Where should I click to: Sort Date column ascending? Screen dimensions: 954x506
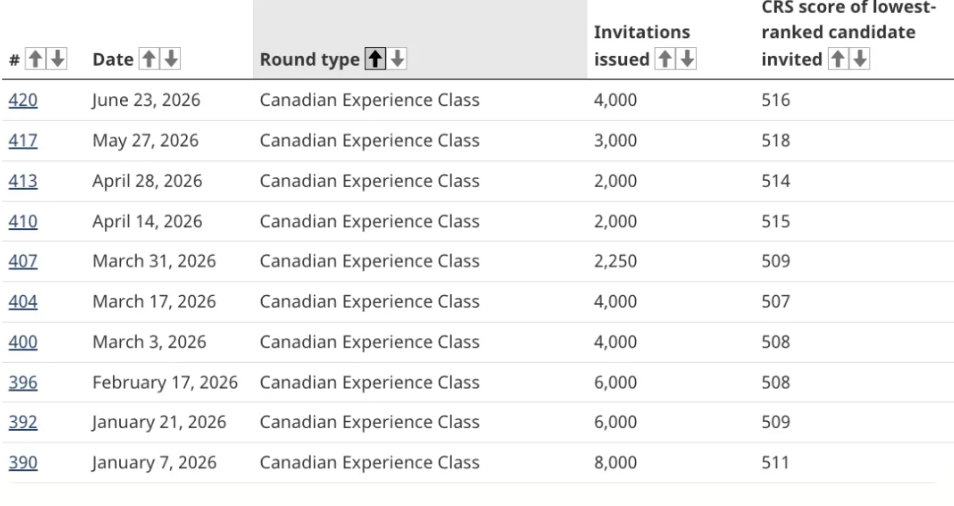(x=149, y=59)
